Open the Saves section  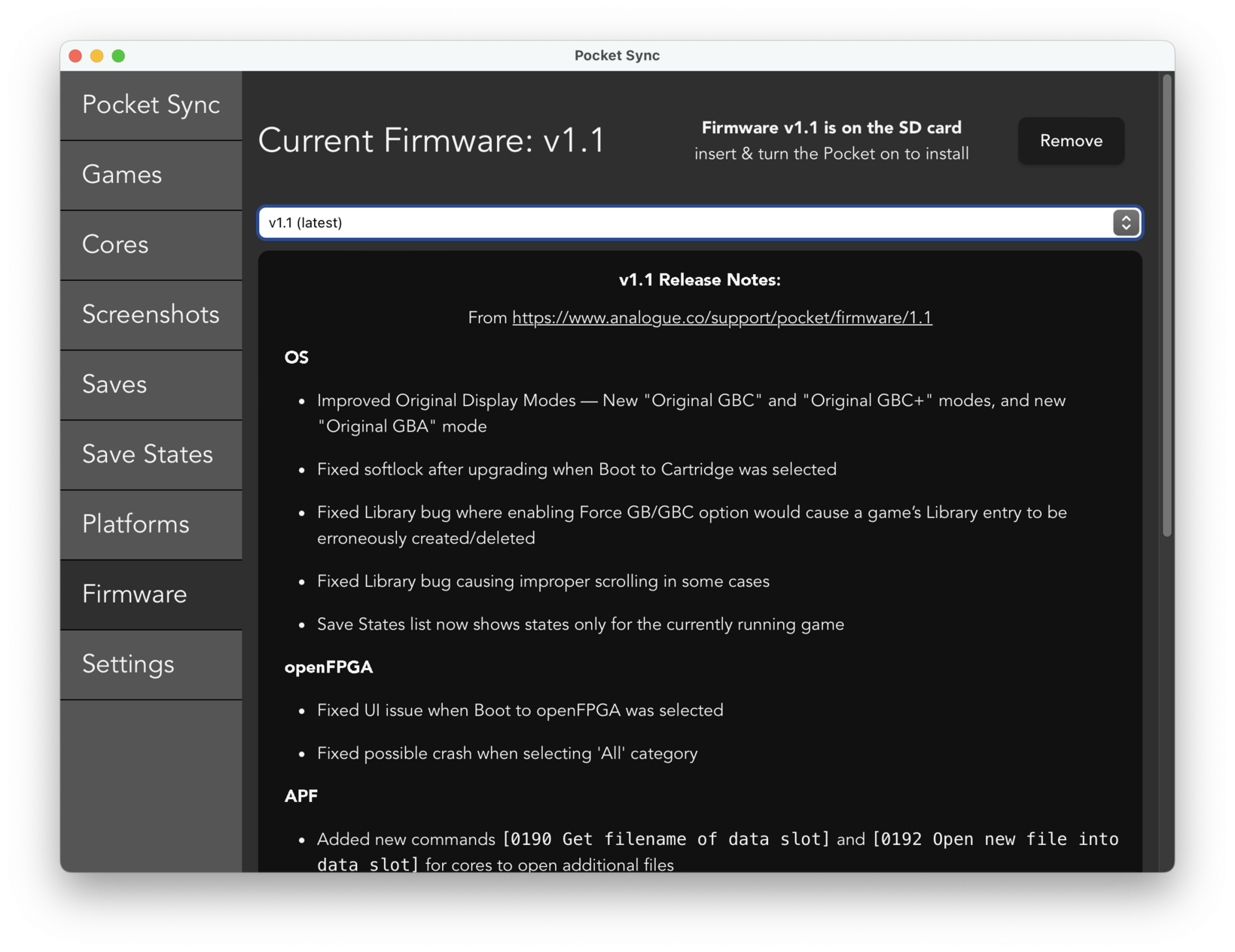[x=151, y=385]
